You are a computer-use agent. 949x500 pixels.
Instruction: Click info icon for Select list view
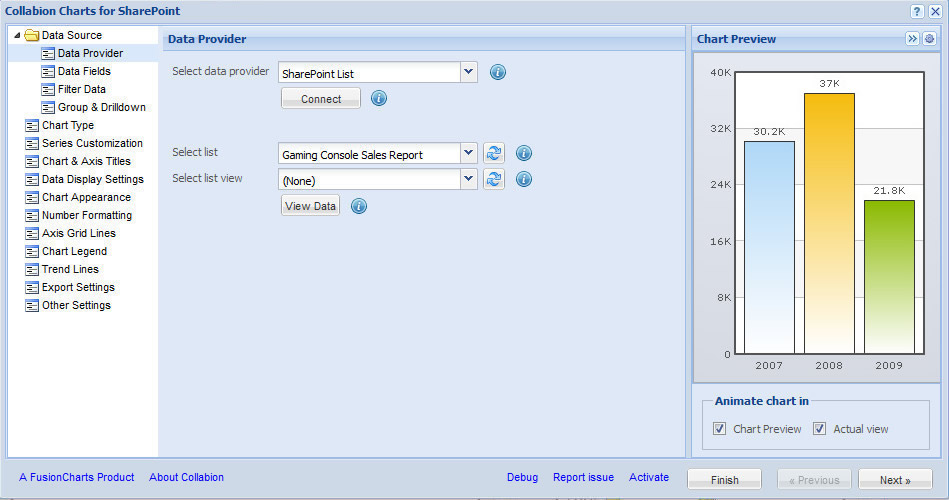524,179
